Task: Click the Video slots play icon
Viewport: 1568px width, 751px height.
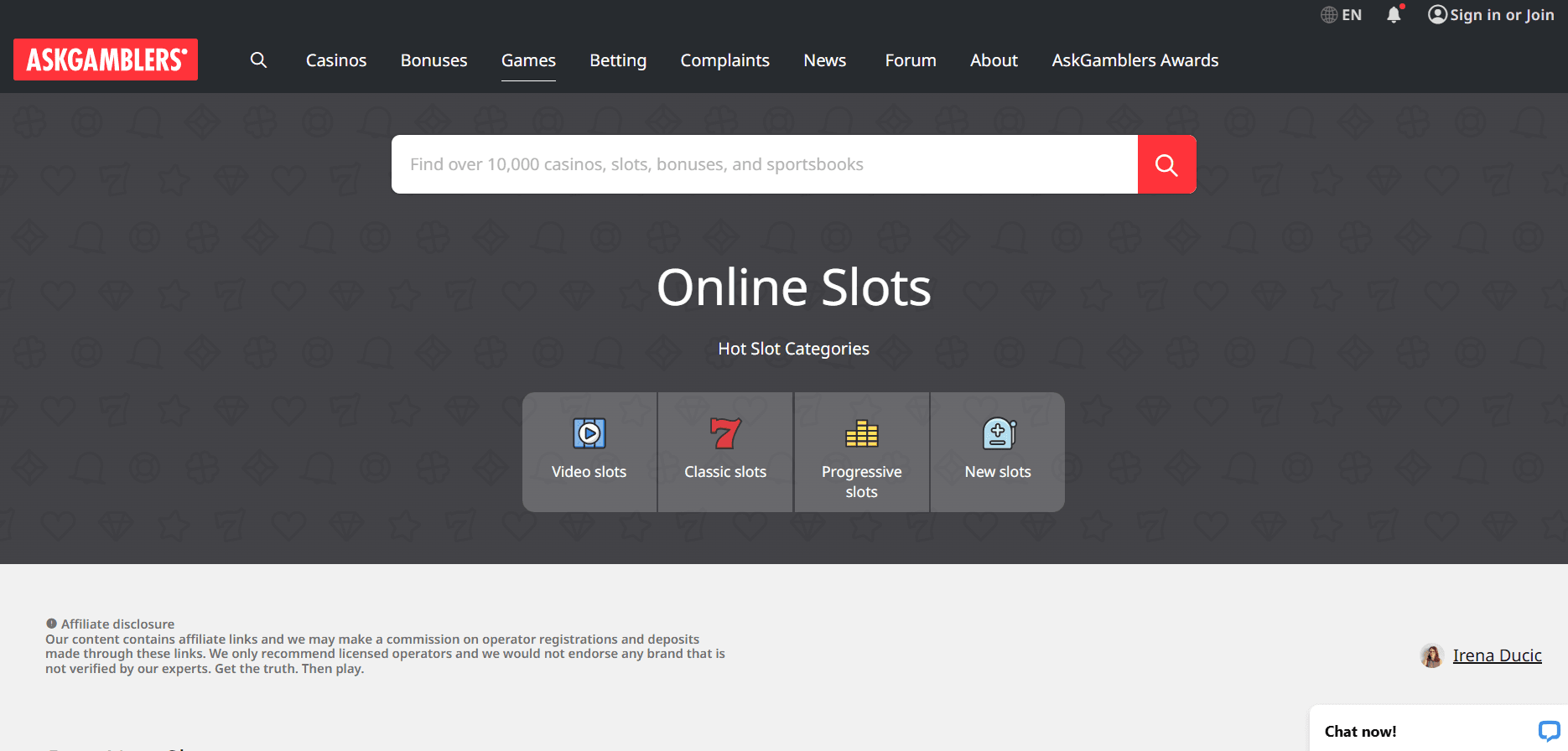Action: pos(589,433)
